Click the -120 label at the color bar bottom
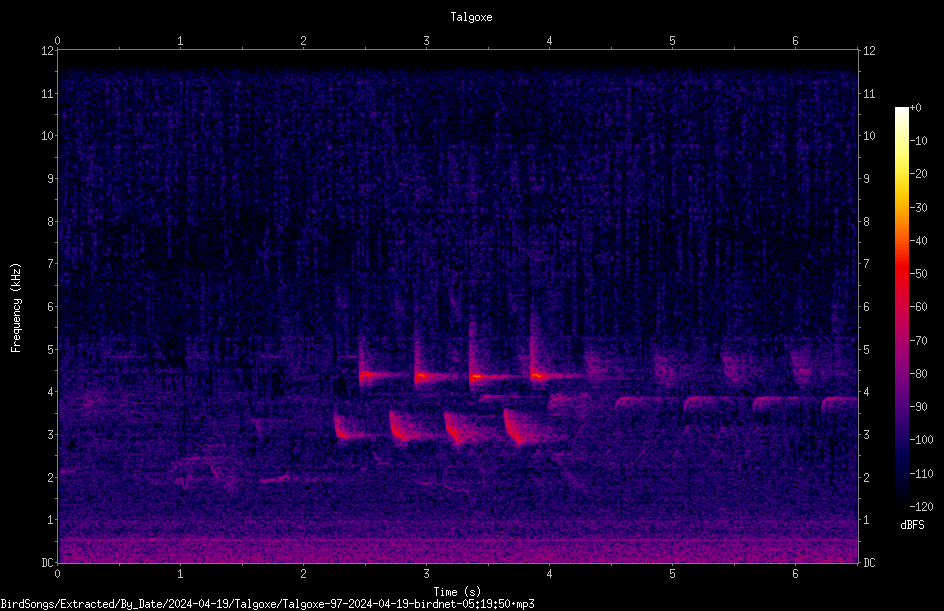 [921, 506]
